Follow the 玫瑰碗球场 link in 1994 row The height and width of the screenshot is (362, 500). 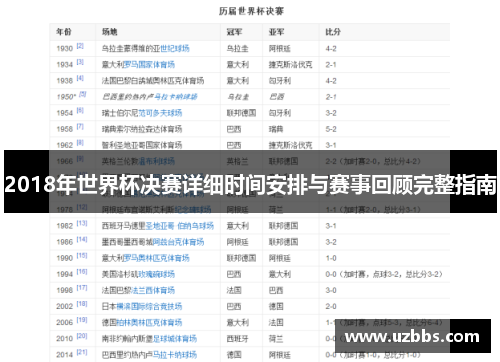click(x=156, y=274)
